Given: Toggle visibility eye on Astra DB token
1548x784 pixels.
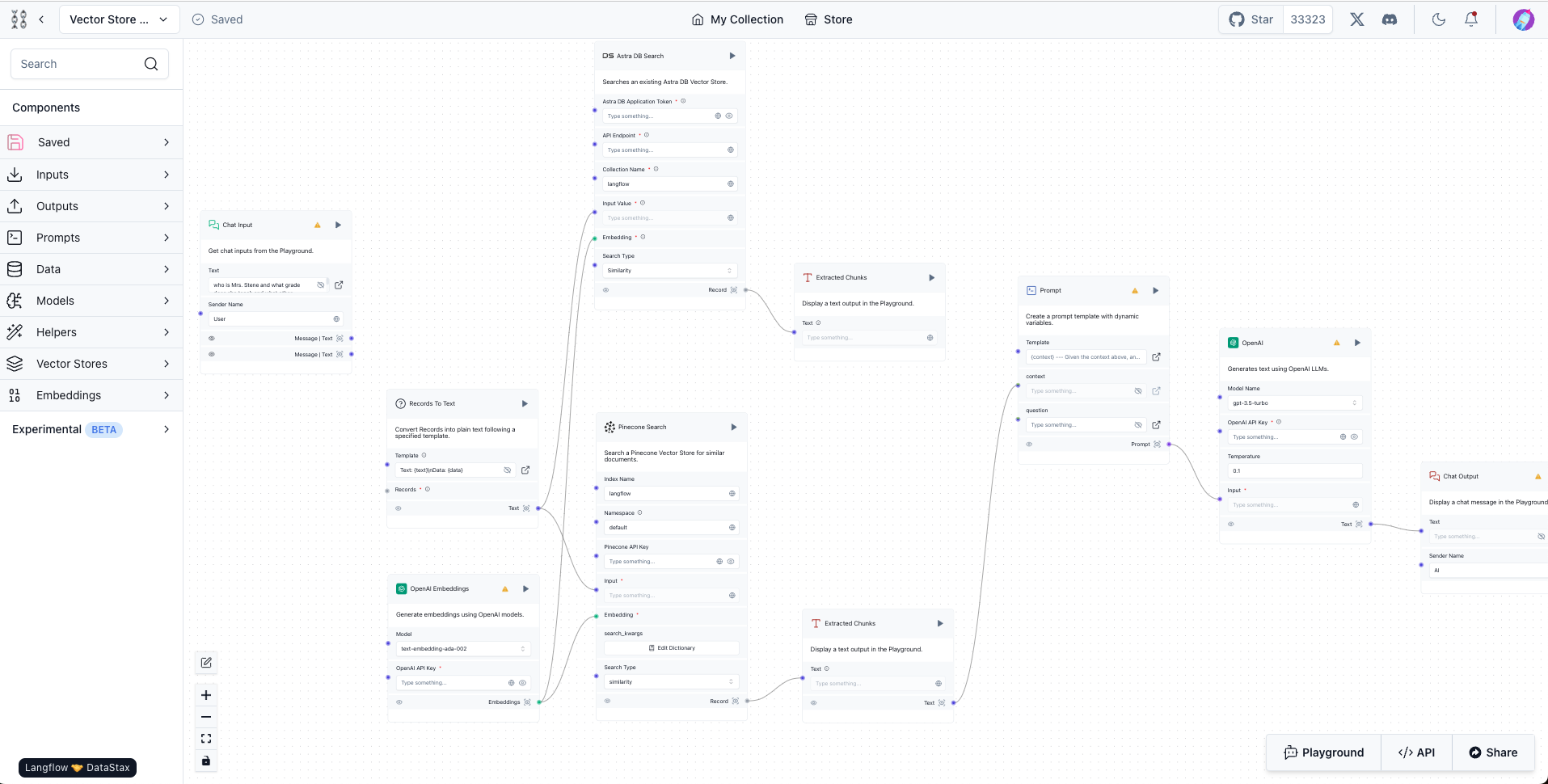Looking at the screenshot, I should point(729,116).
